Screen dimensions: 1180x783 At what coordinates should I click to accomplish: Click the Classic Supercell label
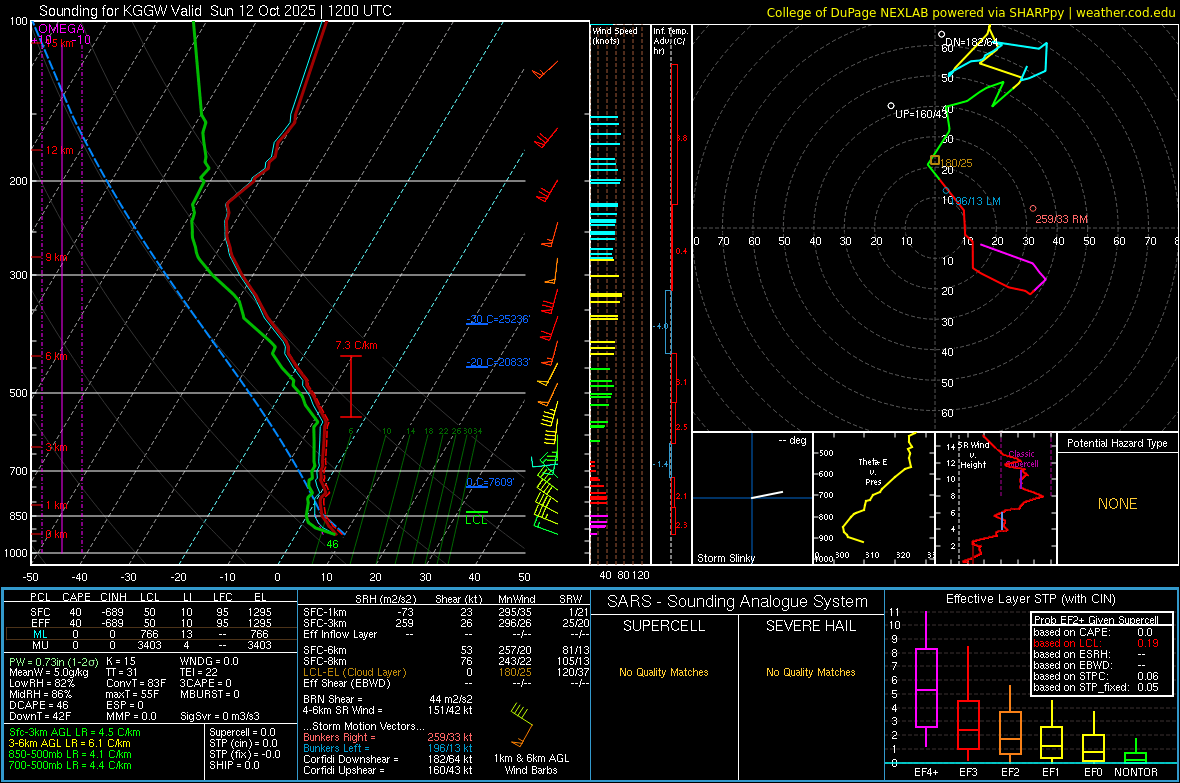pos(1022,459)
